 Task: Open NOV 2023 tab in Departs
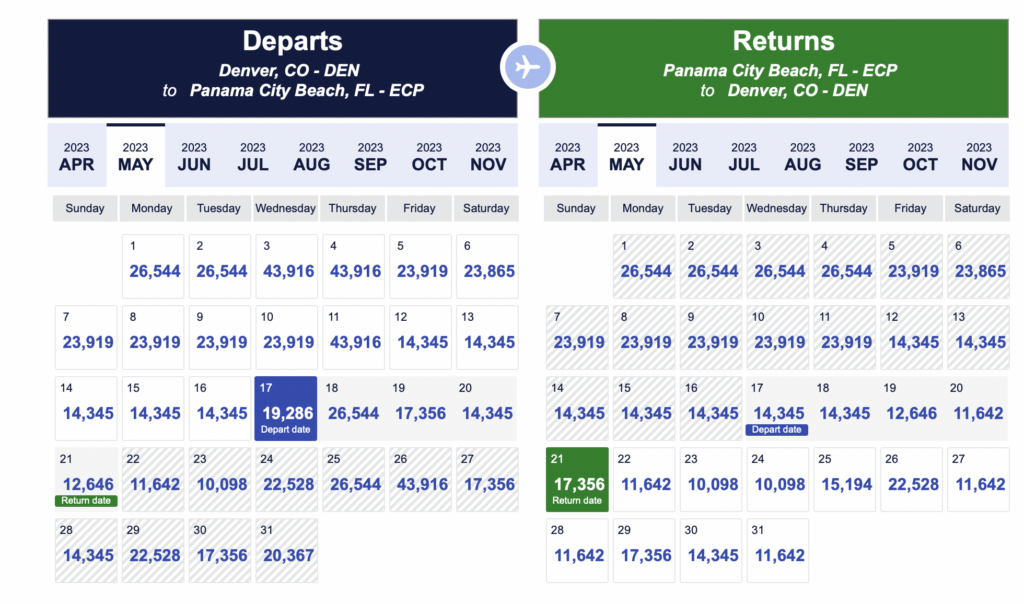point(488,156)
